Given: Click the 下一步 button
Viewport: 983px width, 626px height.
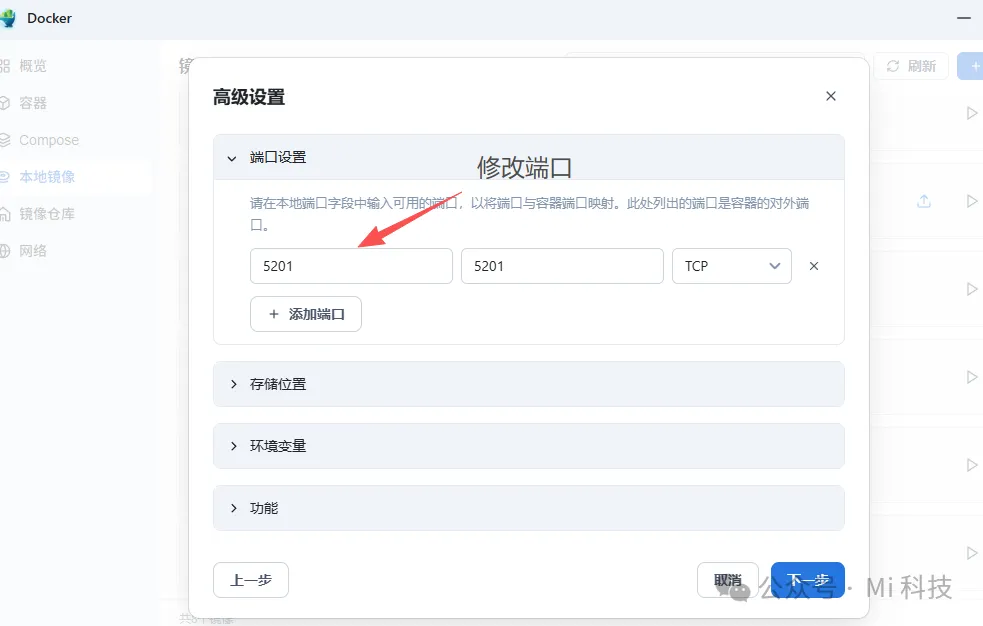Looking at the screenshot, I should click(x=807, y=580).
